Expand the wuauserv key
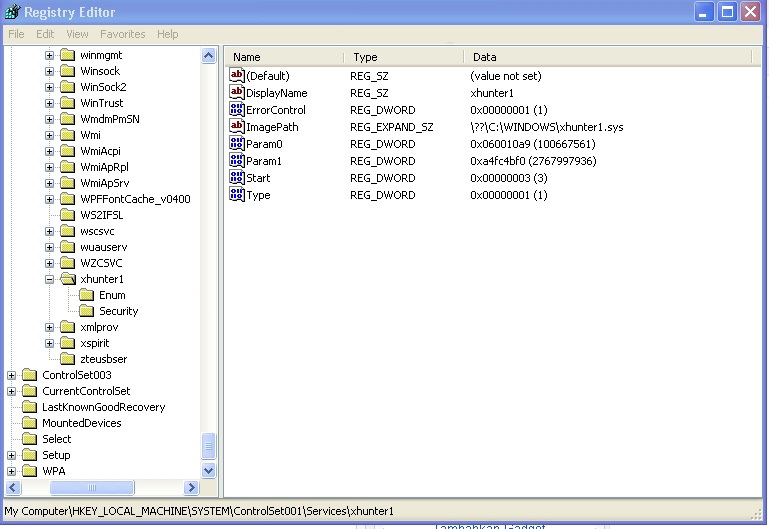Image resolution: width=769 pixels, height=529 pixels. click(x=49, y=248)
